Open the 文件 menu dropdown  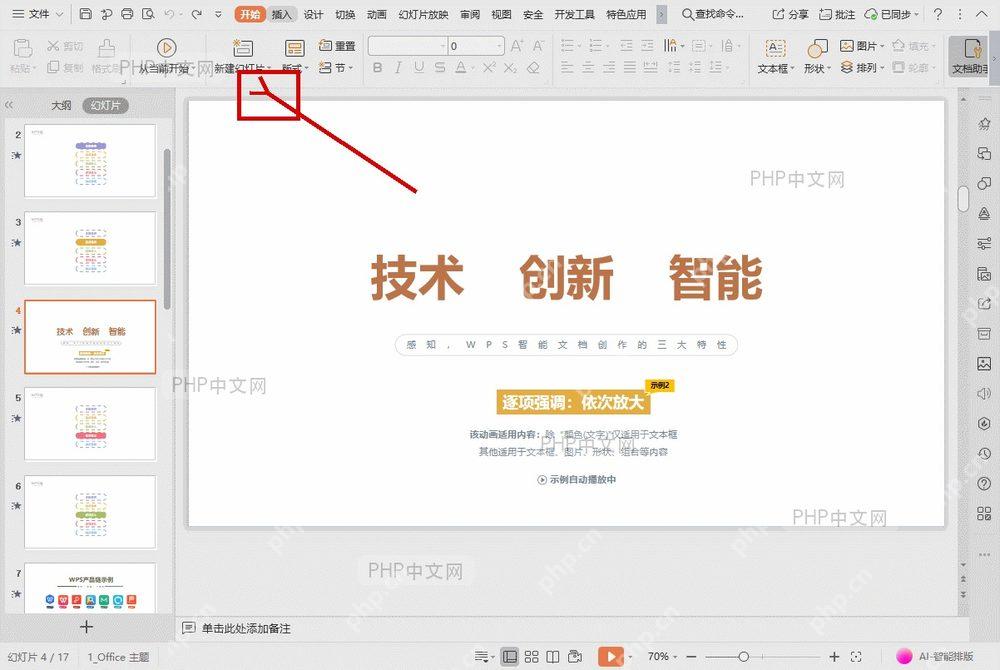click(38, 13)
